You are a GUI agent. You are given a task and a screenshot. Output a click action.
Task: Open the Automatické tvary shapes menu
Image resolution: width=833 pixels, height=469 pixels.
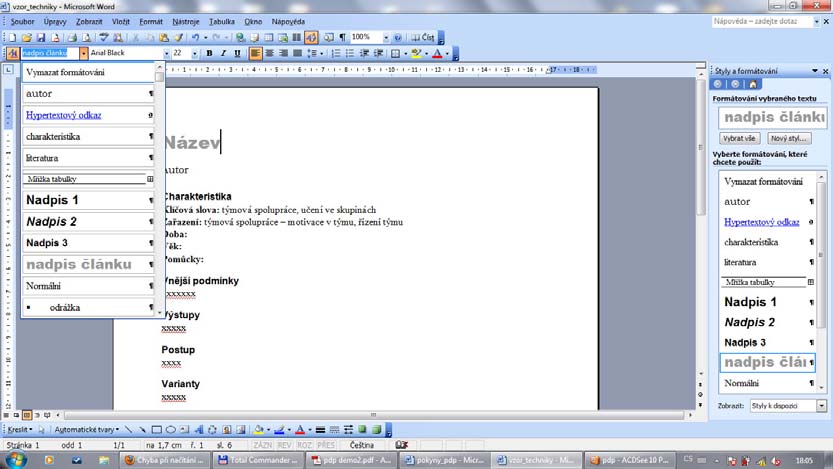click(x=87, y=429)
